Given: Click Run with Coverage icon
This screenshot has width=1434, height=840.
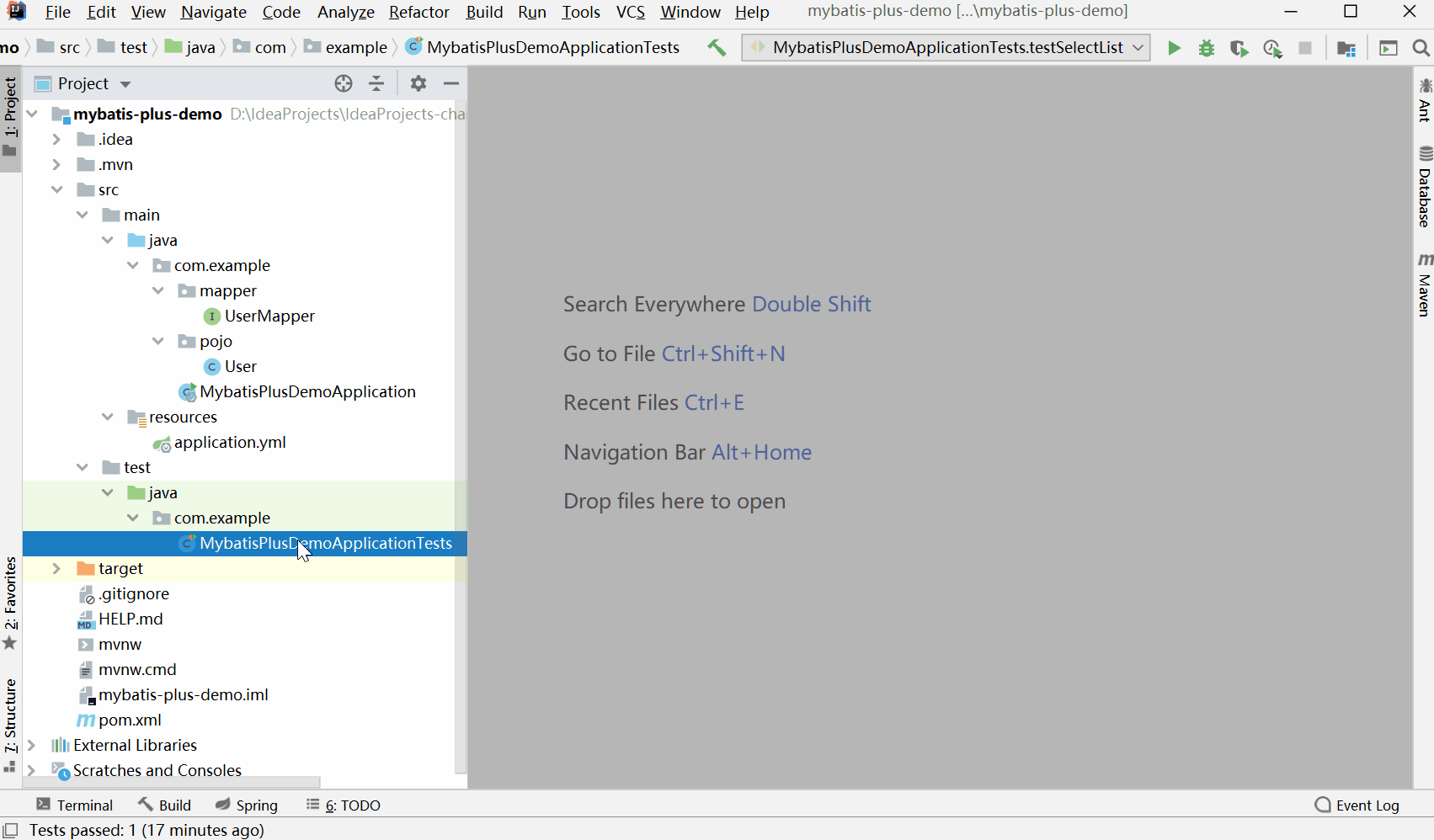Looking at the screenshot, I should click(x=1239, y=48).
